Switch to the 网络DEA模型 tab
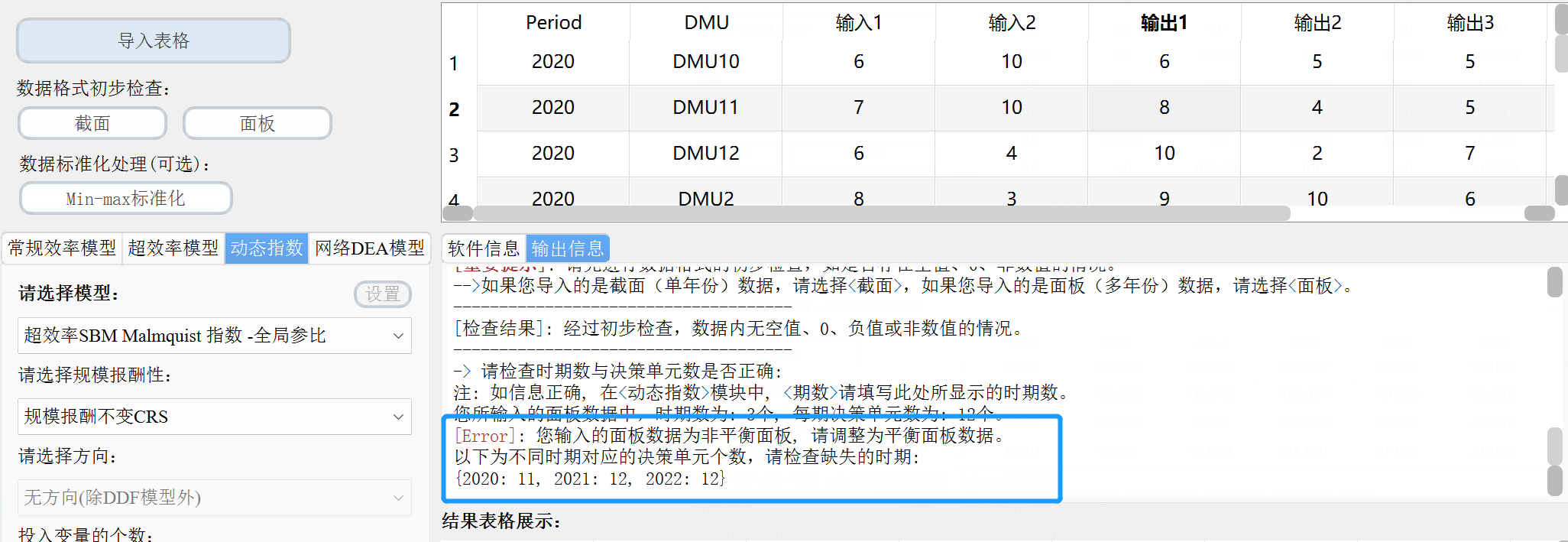 click(x=370, y=248)
